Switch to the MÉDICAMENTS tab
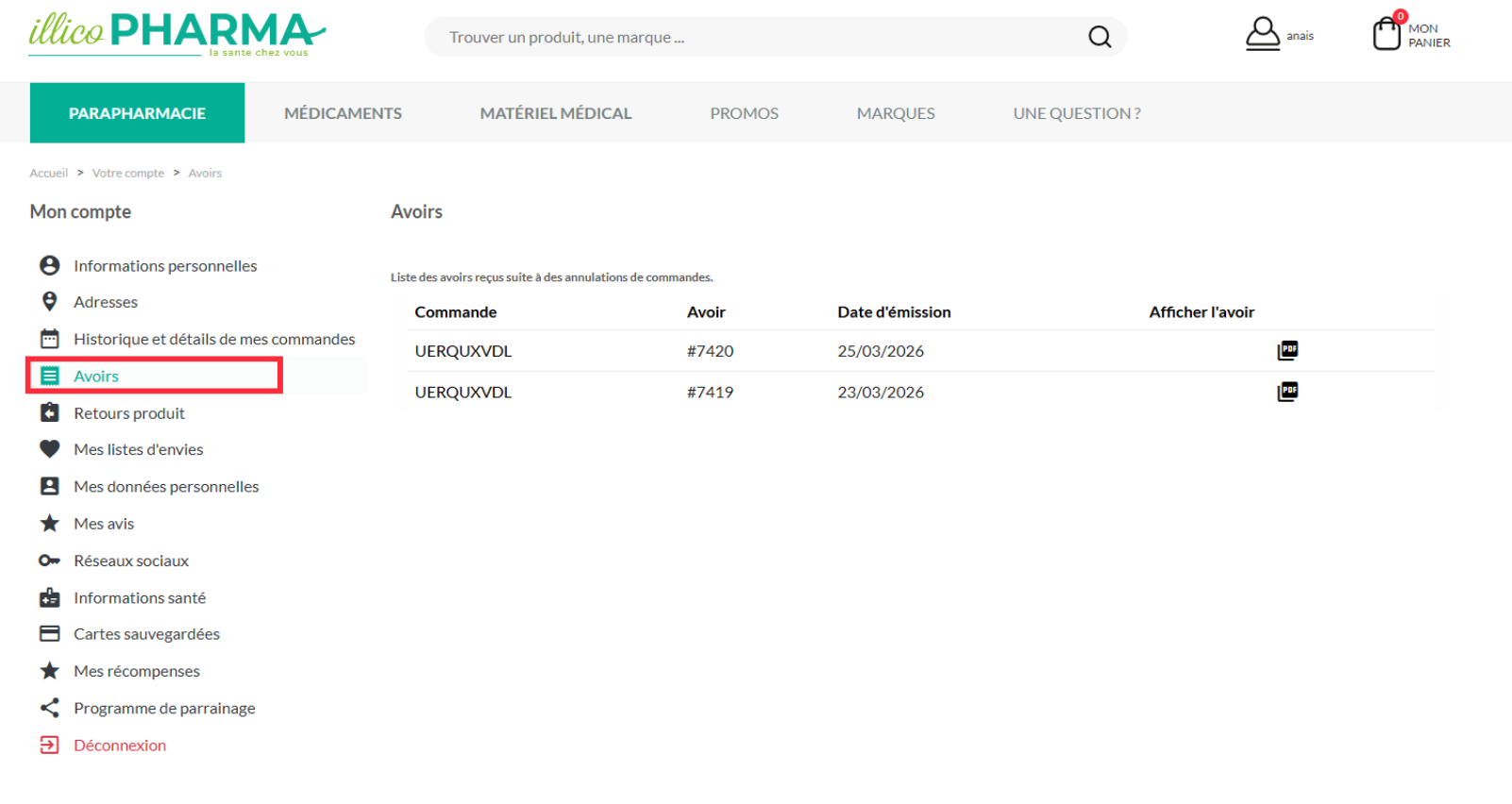 [x=343, y=113]
